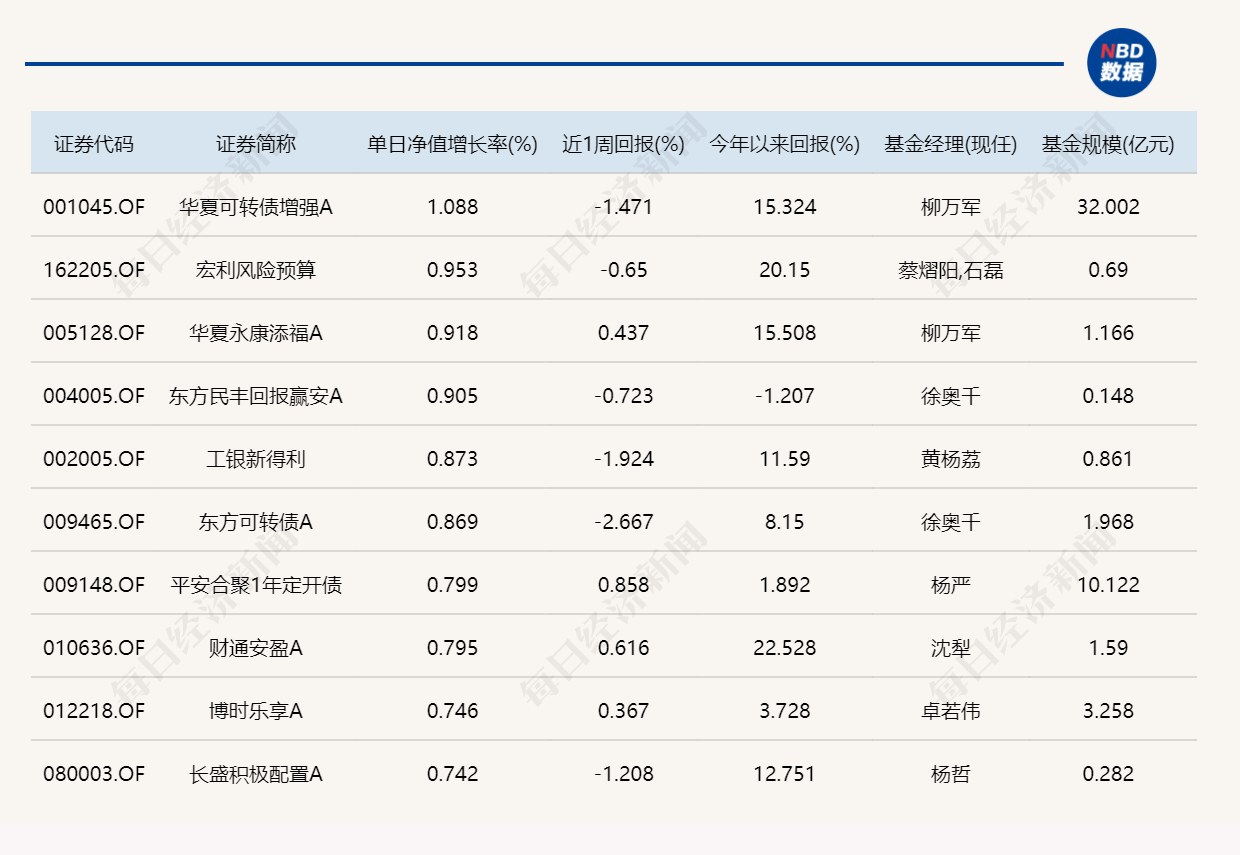Select code 162205.OF

pos(94,270)
